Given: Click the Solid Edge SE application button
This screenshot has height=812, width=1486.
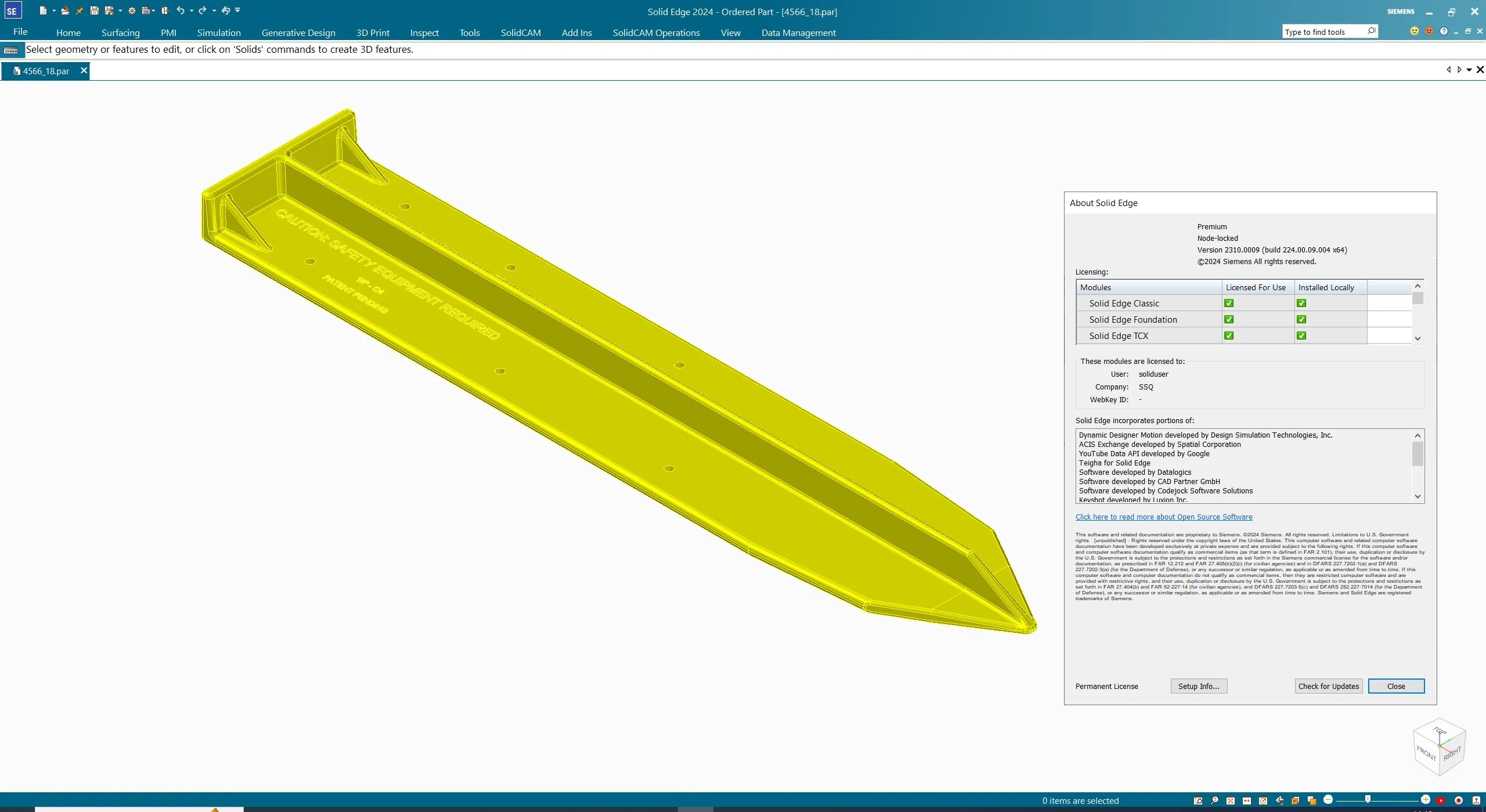Looking at the screenshot, I should tap(12, 11).
